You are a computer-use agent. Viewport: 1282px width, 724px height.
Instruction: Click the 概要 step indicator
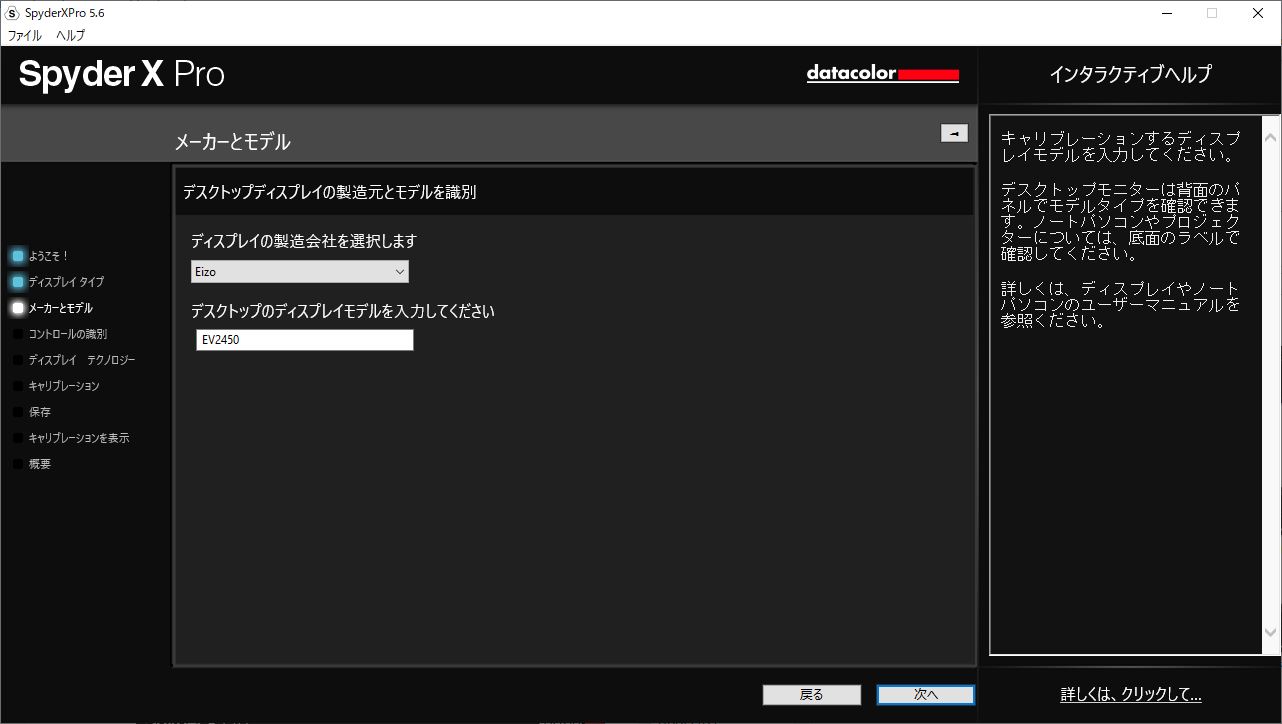coord(18,464)
